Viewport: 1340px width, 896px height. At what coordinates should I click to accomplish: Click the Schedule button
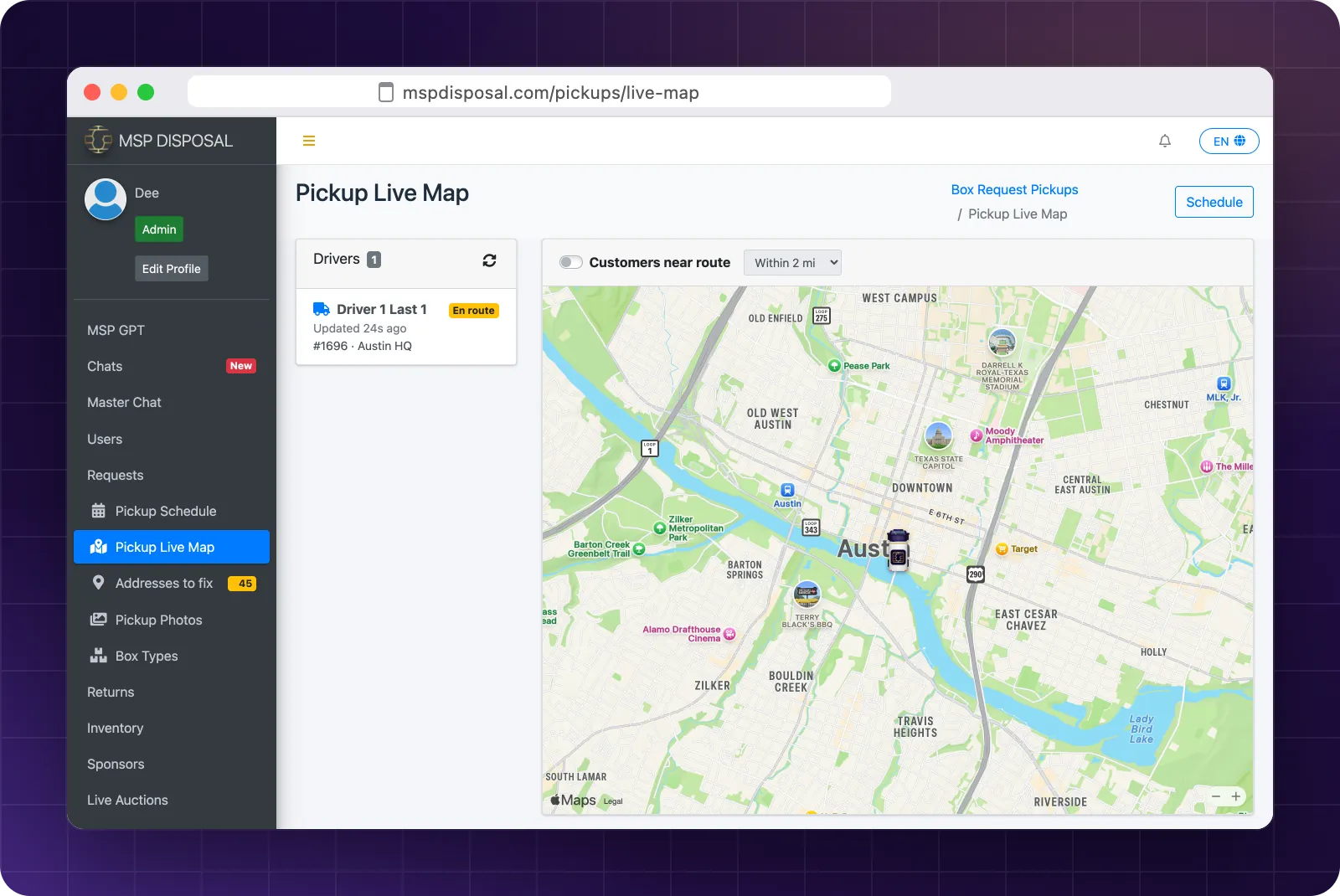[1214, 202]
